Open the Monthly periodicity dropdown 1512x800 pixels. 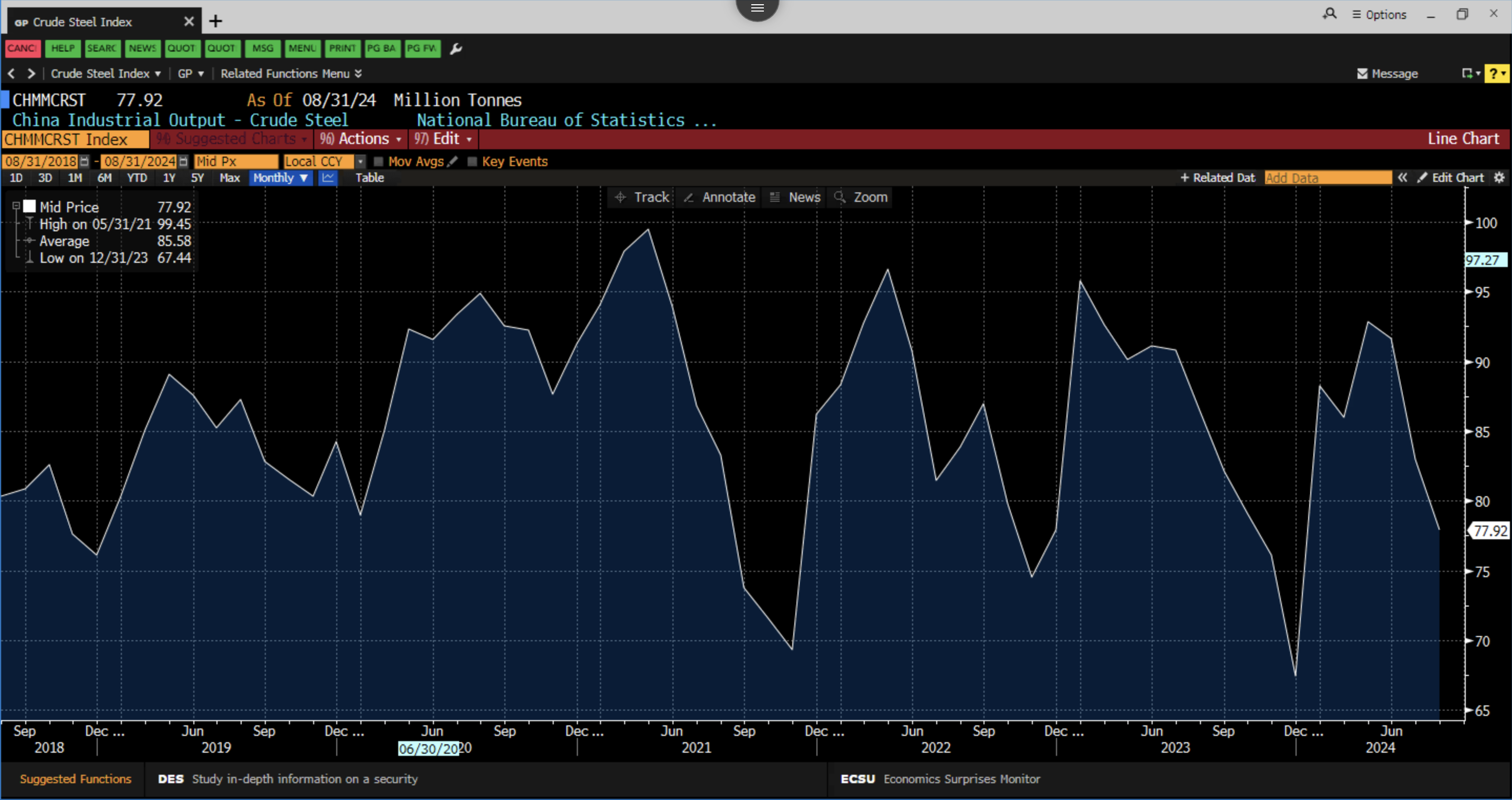[x=281, y=178]
